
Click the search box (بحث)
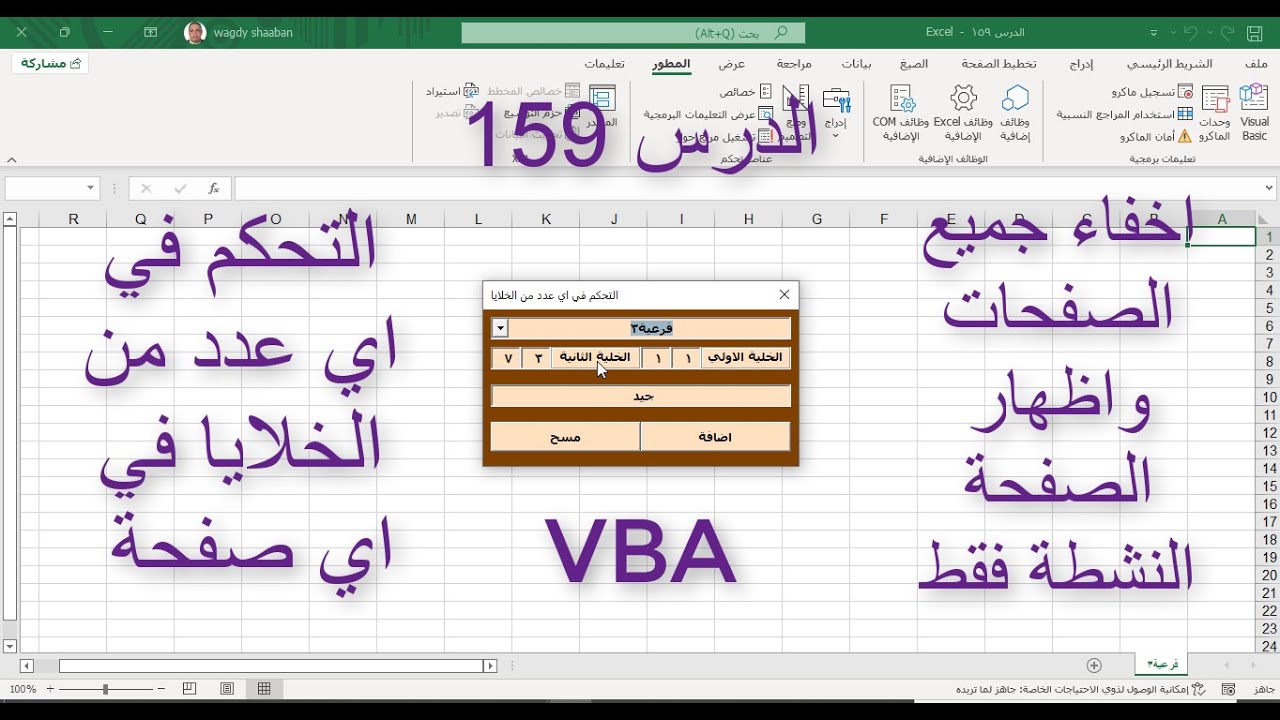(632, 33)
